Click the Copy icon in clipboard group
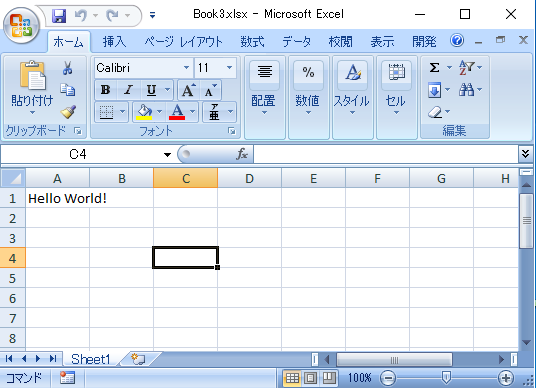This screenshot has height=388, width=536. [68, 90]
